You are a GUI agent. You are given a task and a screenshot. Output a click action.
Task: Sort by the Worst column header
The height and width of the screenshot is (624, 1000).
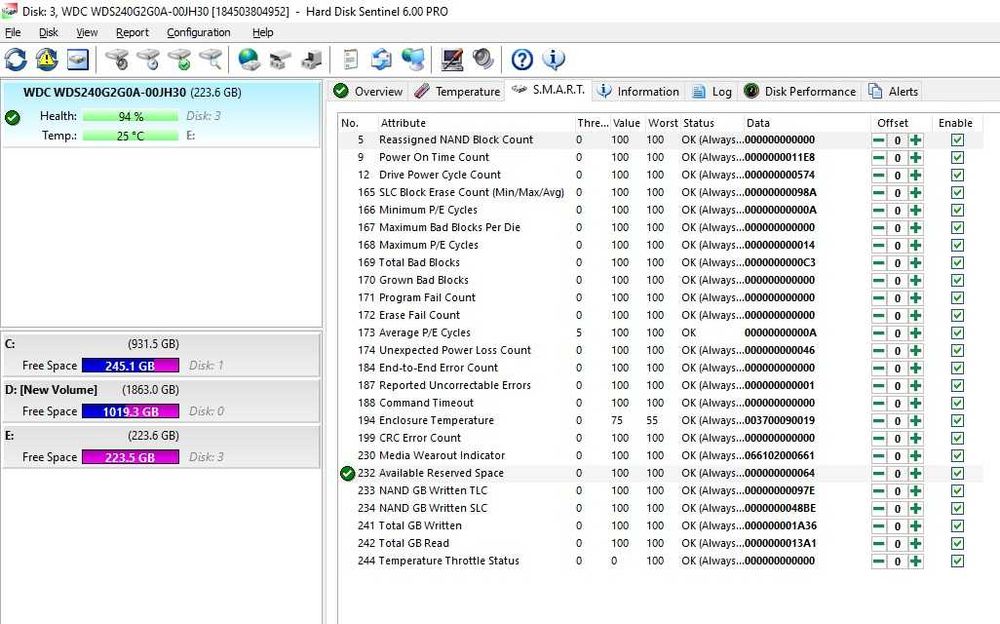663,123
